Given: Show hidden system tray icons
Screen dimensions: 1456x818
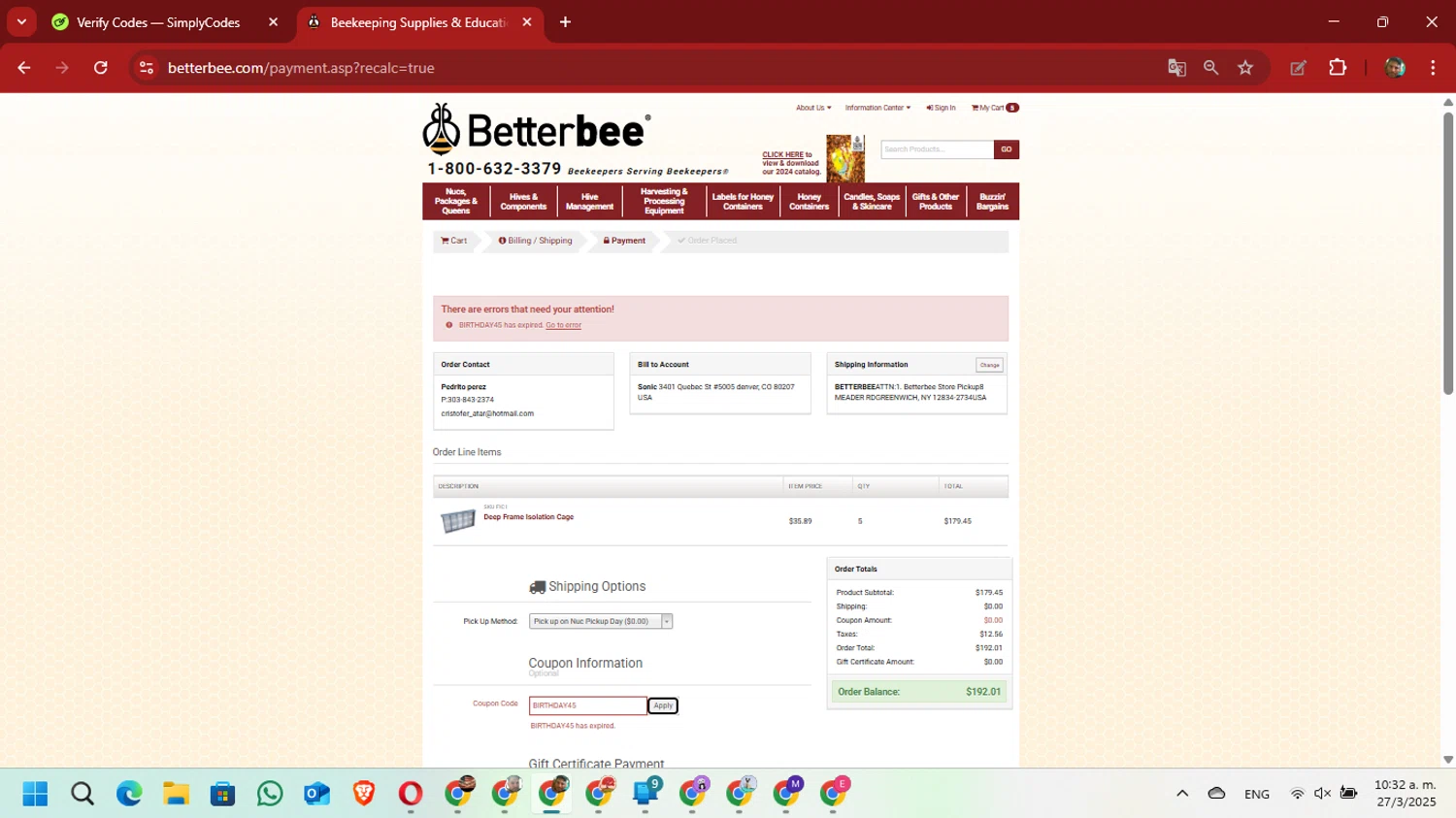Looking at the screenshot, I should (x=1182, y=794).
